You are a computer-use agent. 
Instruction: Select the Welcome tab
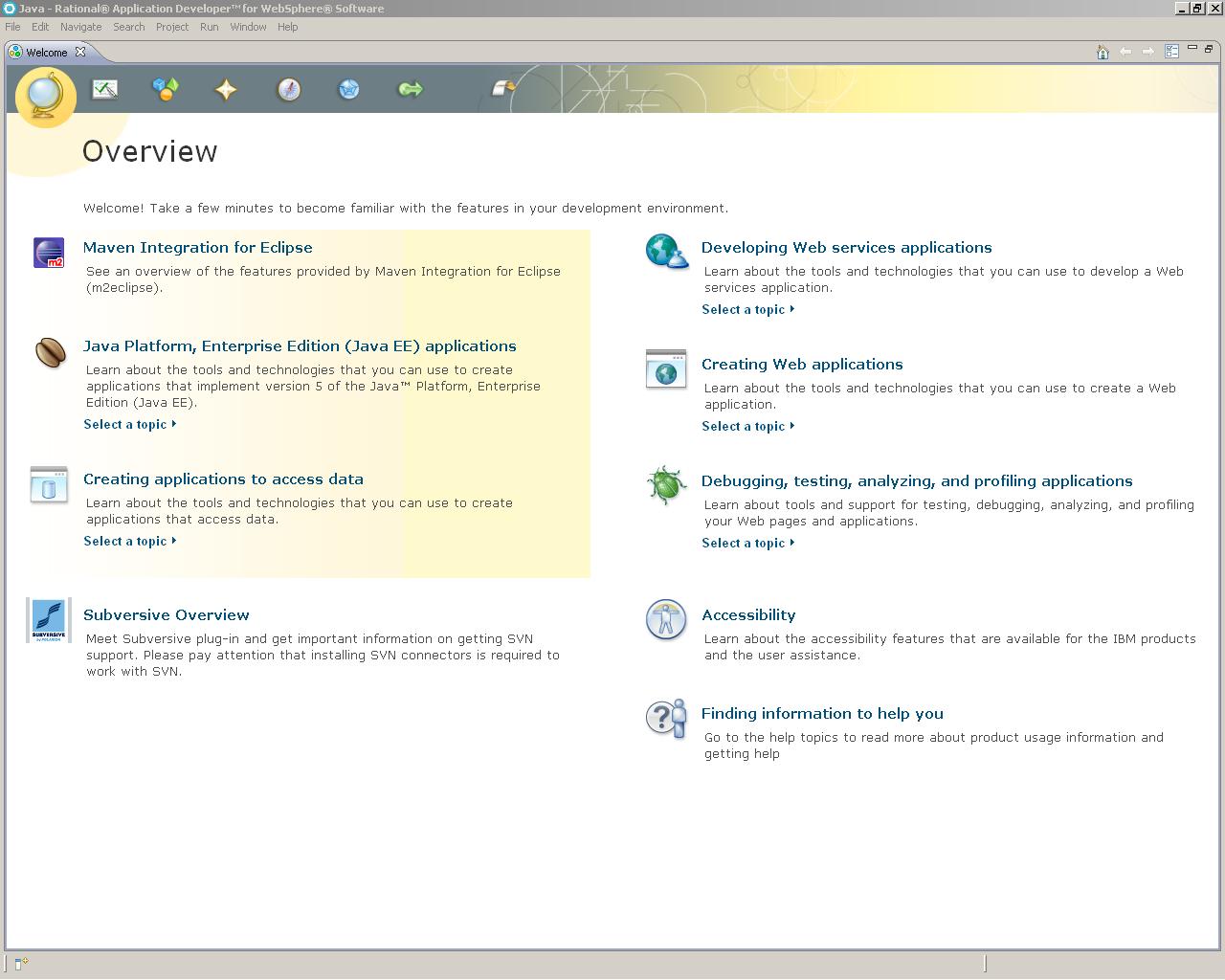pos(46,53)
